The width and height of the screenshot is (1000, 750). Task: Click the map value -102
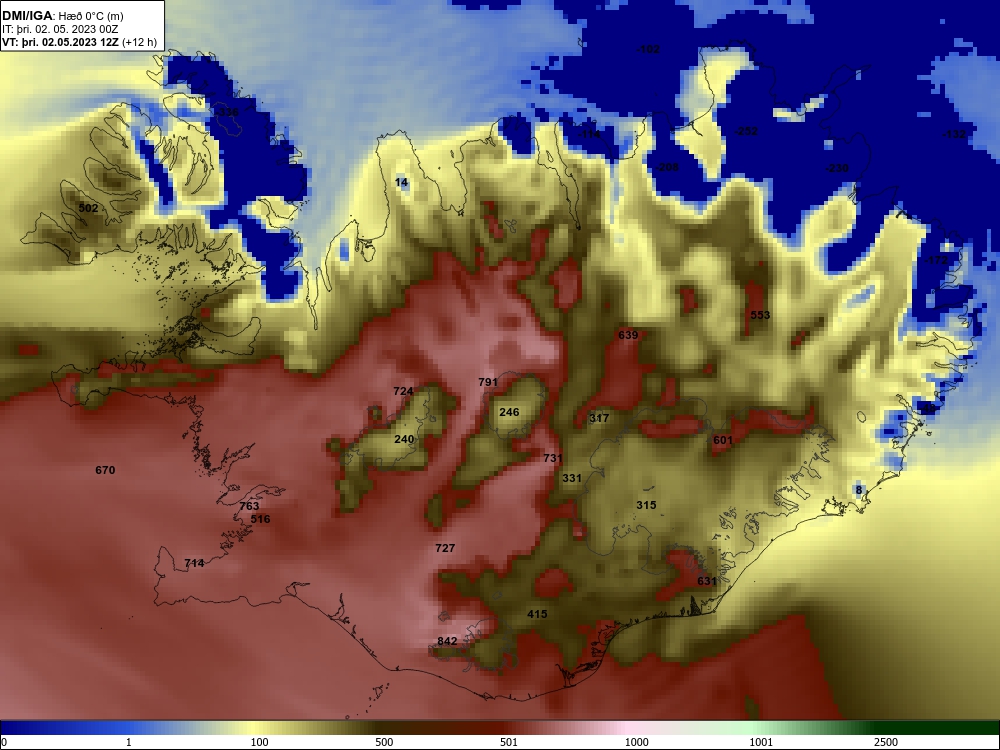648,49
